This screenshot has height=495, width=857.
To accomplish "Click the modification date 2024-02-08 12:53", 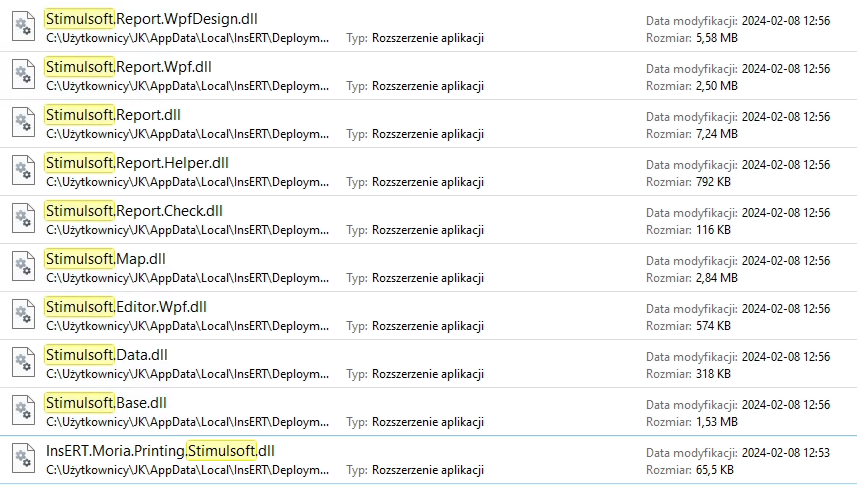I will point(786,453).
